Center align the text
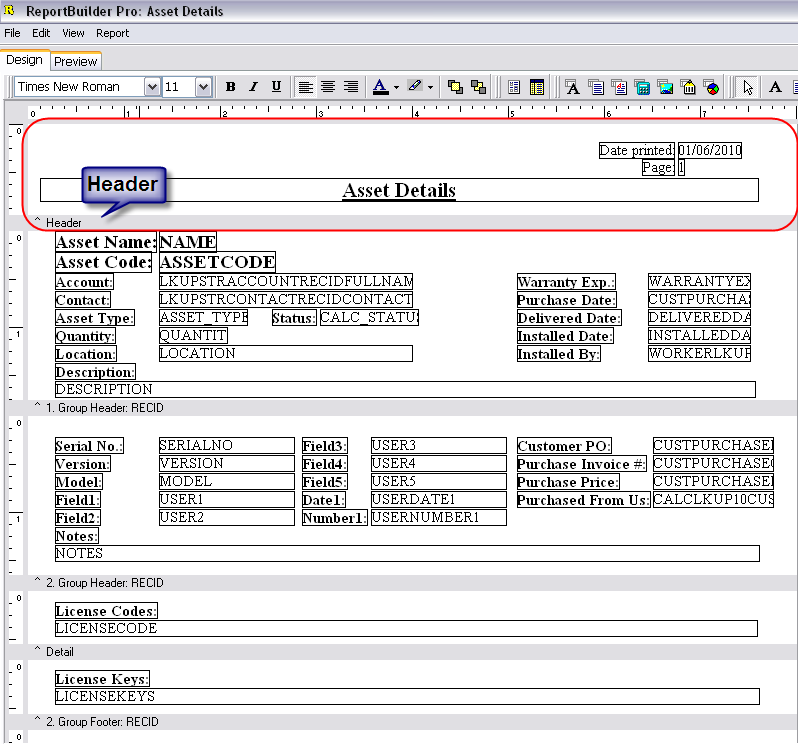 click(328, 87)
